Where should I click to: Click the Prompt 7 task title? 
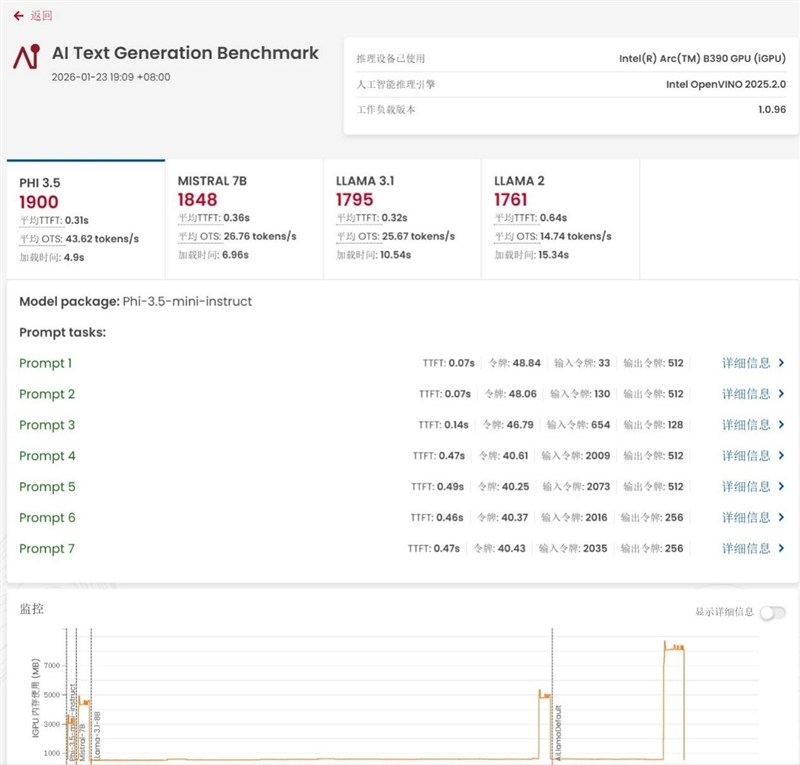click(x=47, y=549)
